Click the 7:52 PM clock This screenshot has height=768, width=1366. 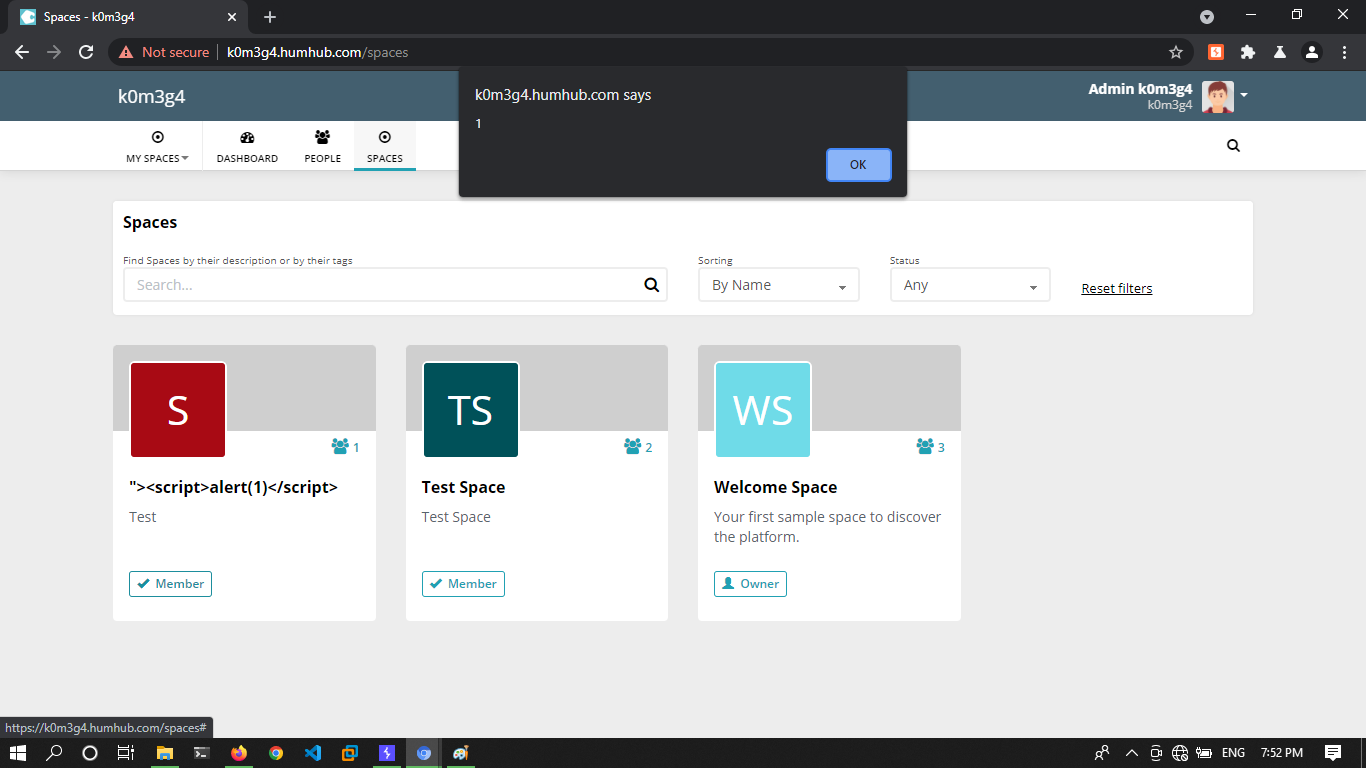[x=1282, y=753]
